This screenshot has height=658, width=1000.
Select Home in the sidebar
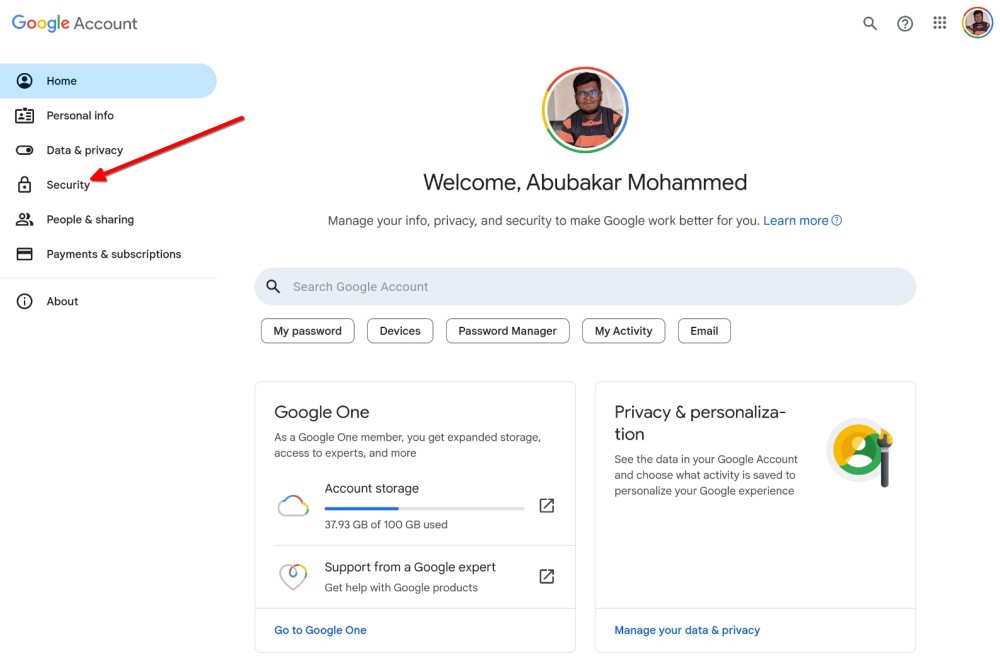pos(108,81)
